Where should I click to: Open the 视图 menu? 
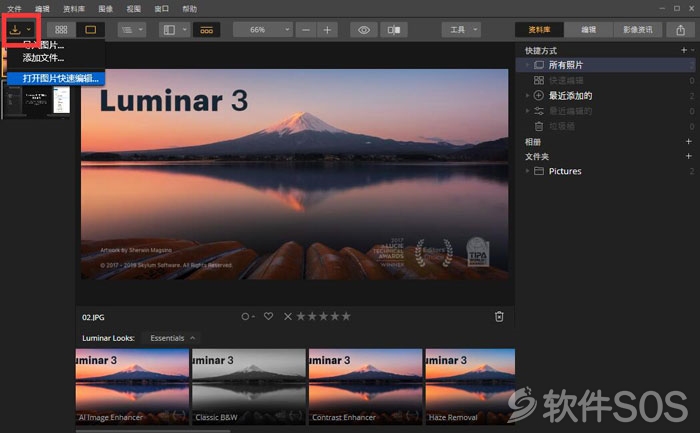click(133, 8)
